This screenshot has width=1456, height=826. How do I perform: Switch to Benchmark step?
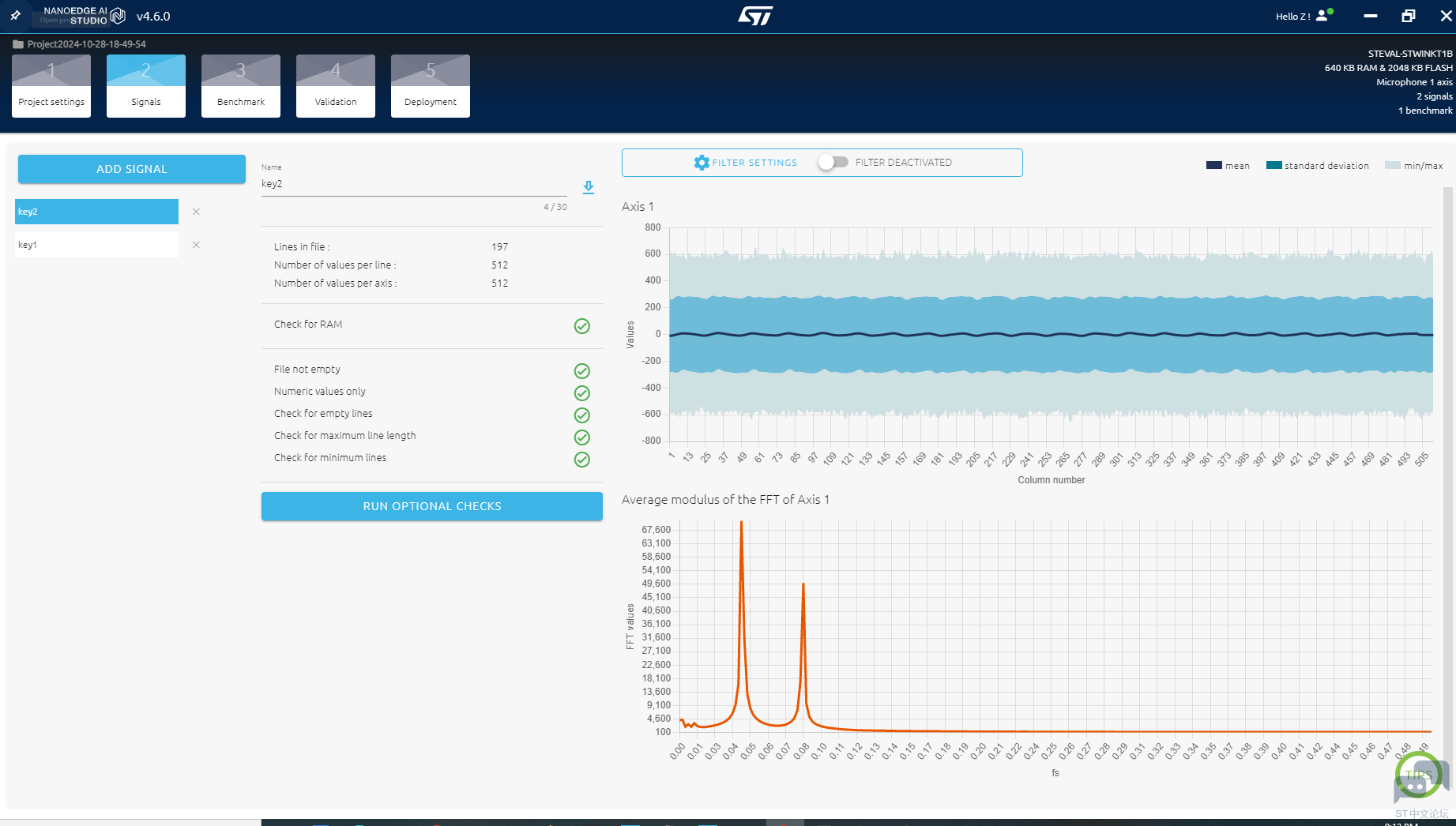[x=241, y=86]
